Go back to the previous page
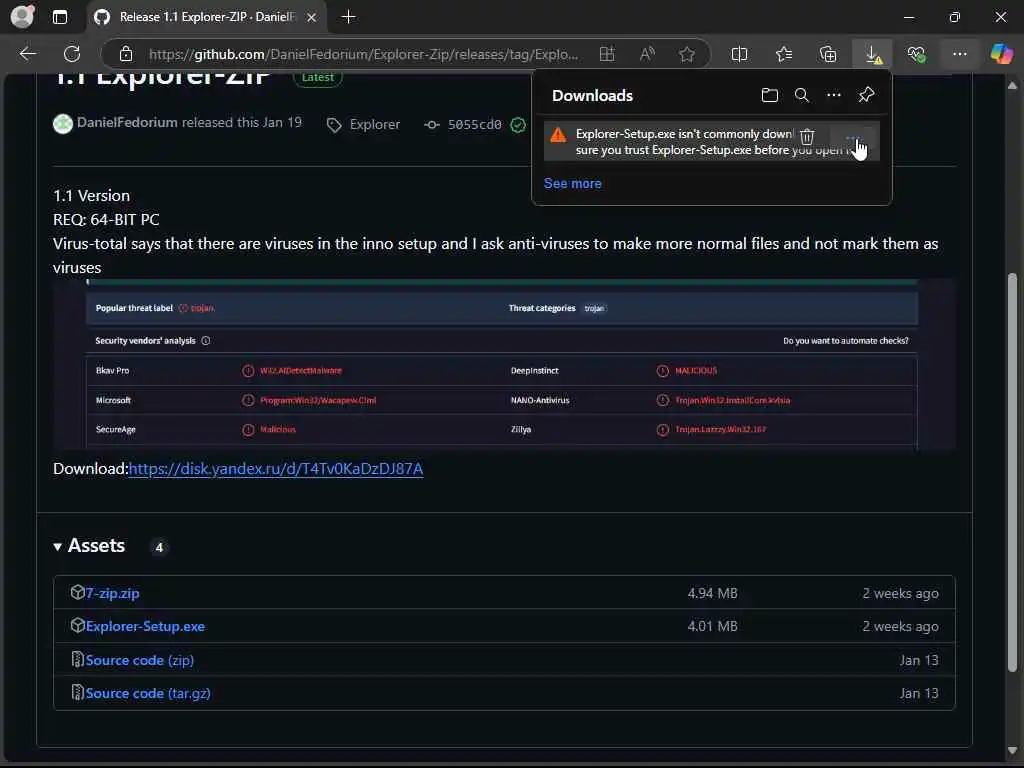The width and height of the screenshot is (1024, 768). [x=27, y=54]
